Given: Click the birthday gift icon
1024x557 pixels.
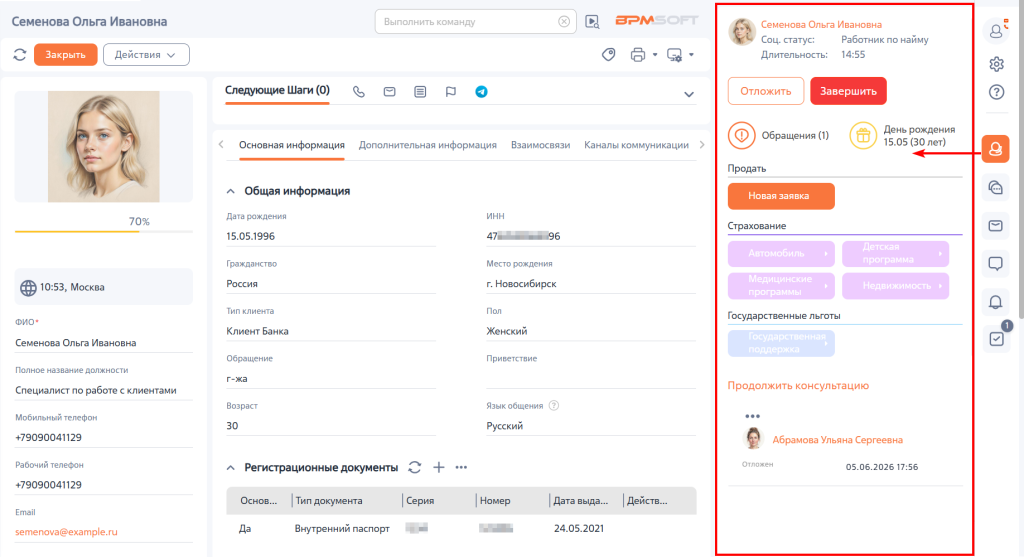Looking at the screenshot, I should click(x=863, y=136).
